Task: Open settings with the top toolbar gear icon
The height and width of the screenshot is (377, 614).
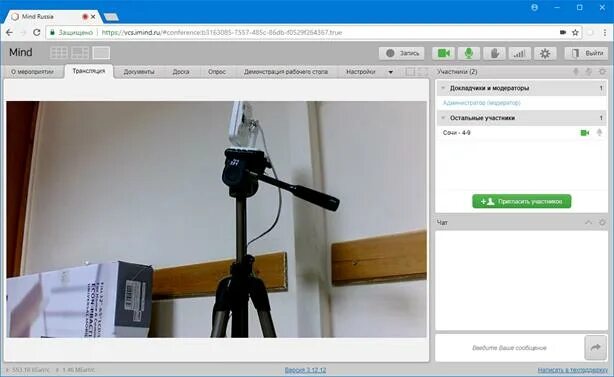Action: (x=545, y=53)
